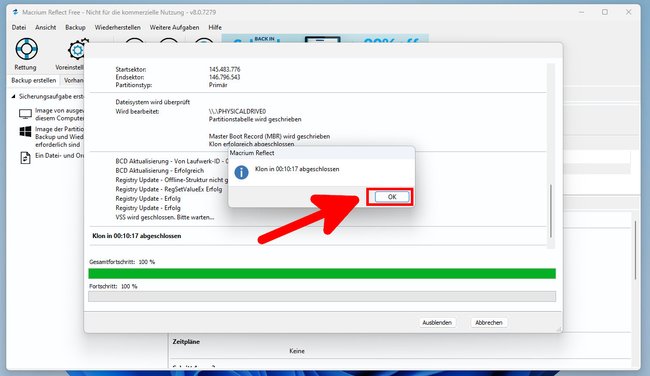
Task: Click the '\\.\PHYSICALDRIVE0' text
Action: pyautogui.click(x=238, y=112)
